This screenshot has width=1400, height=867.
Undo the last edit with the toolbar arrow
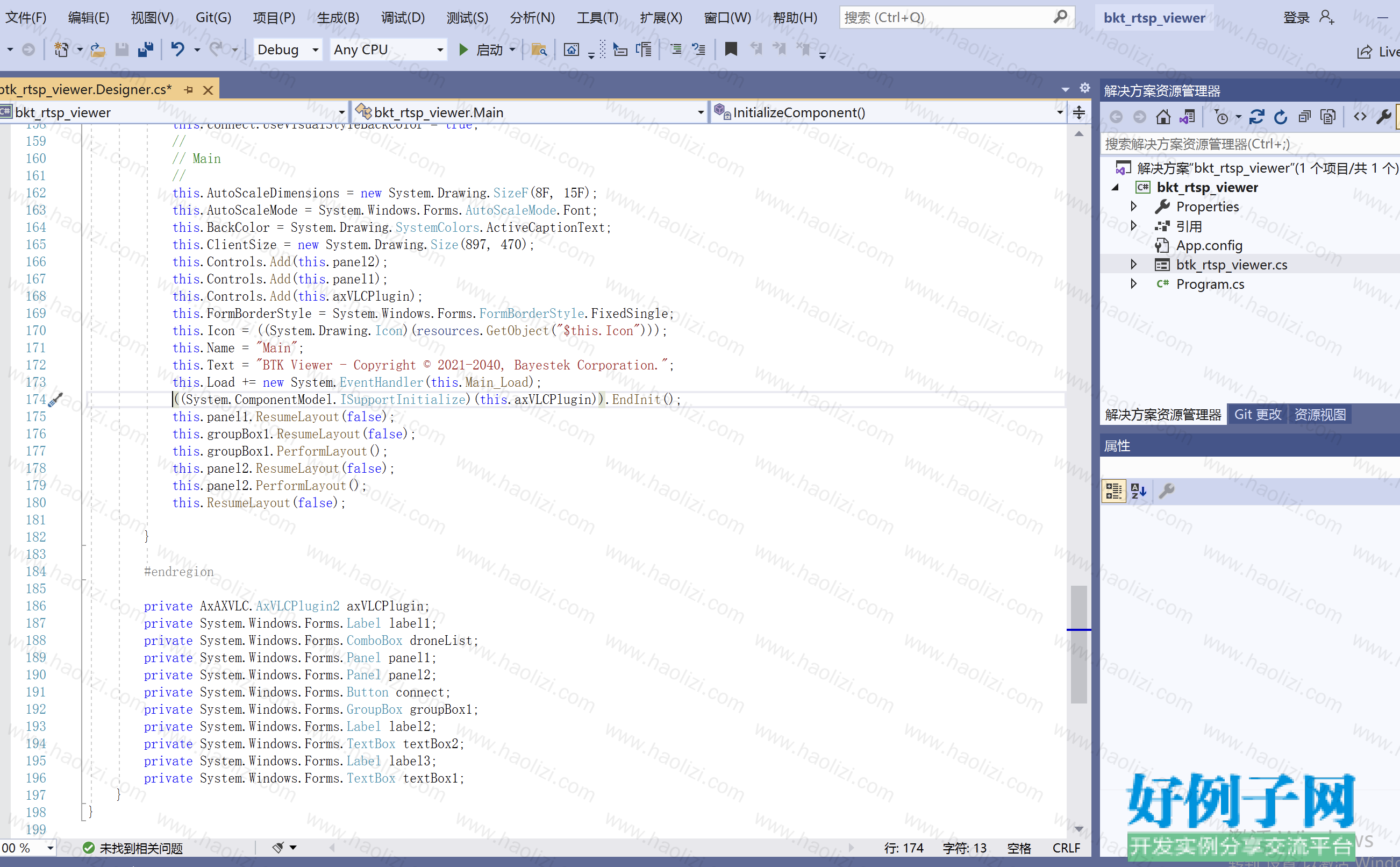point(177,50)
